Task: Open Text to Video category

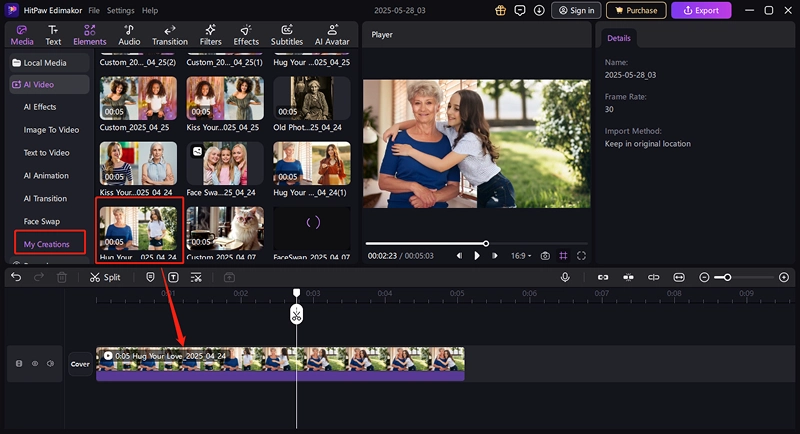Action: pyautogui.click(x=46, y=152)
